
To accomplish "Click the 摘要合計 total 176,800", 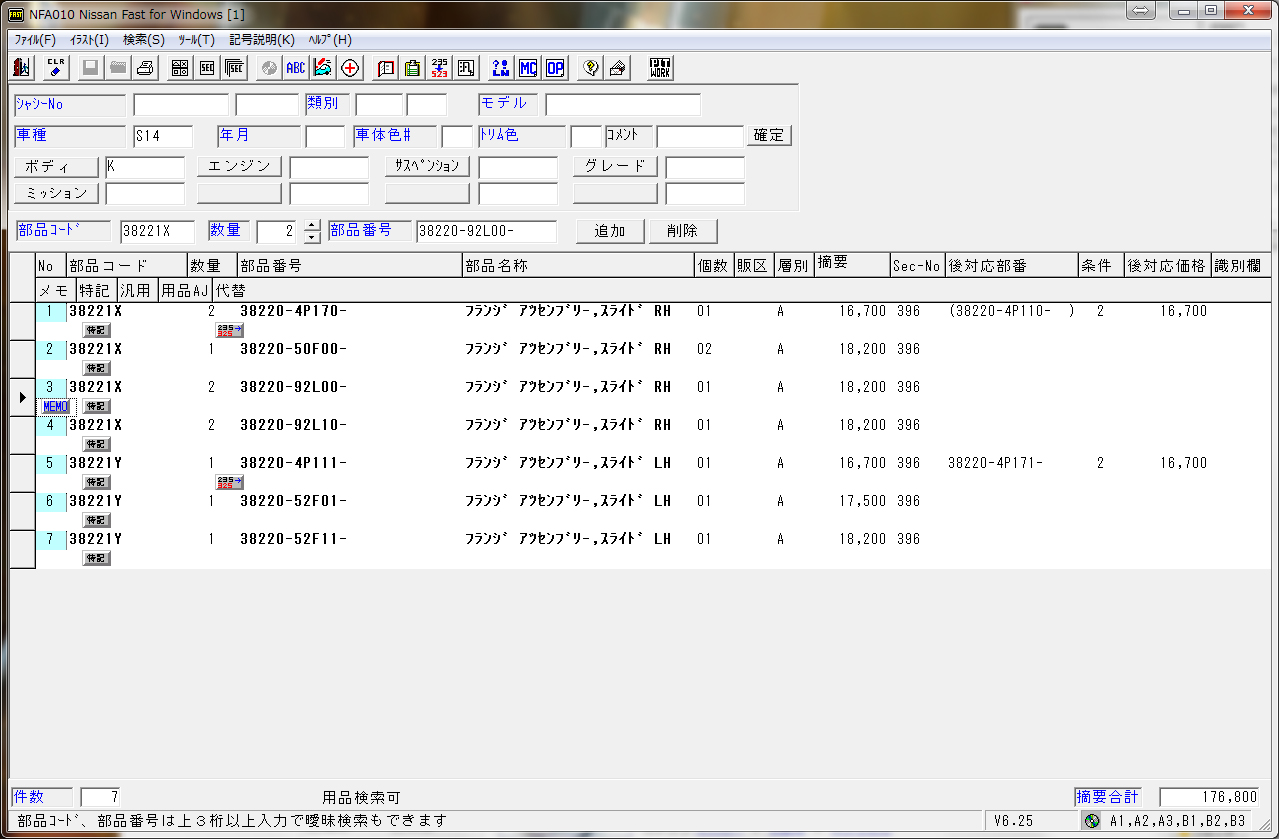I will click(1210, 797).
